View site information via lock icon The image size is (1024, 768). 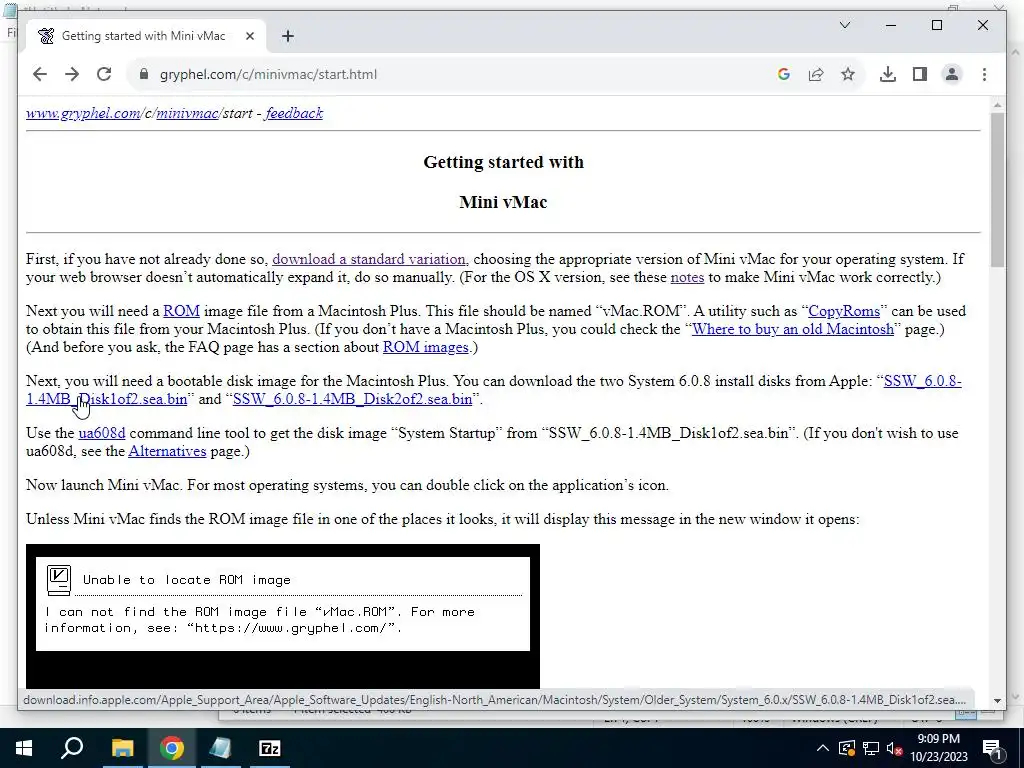point(144,74)
